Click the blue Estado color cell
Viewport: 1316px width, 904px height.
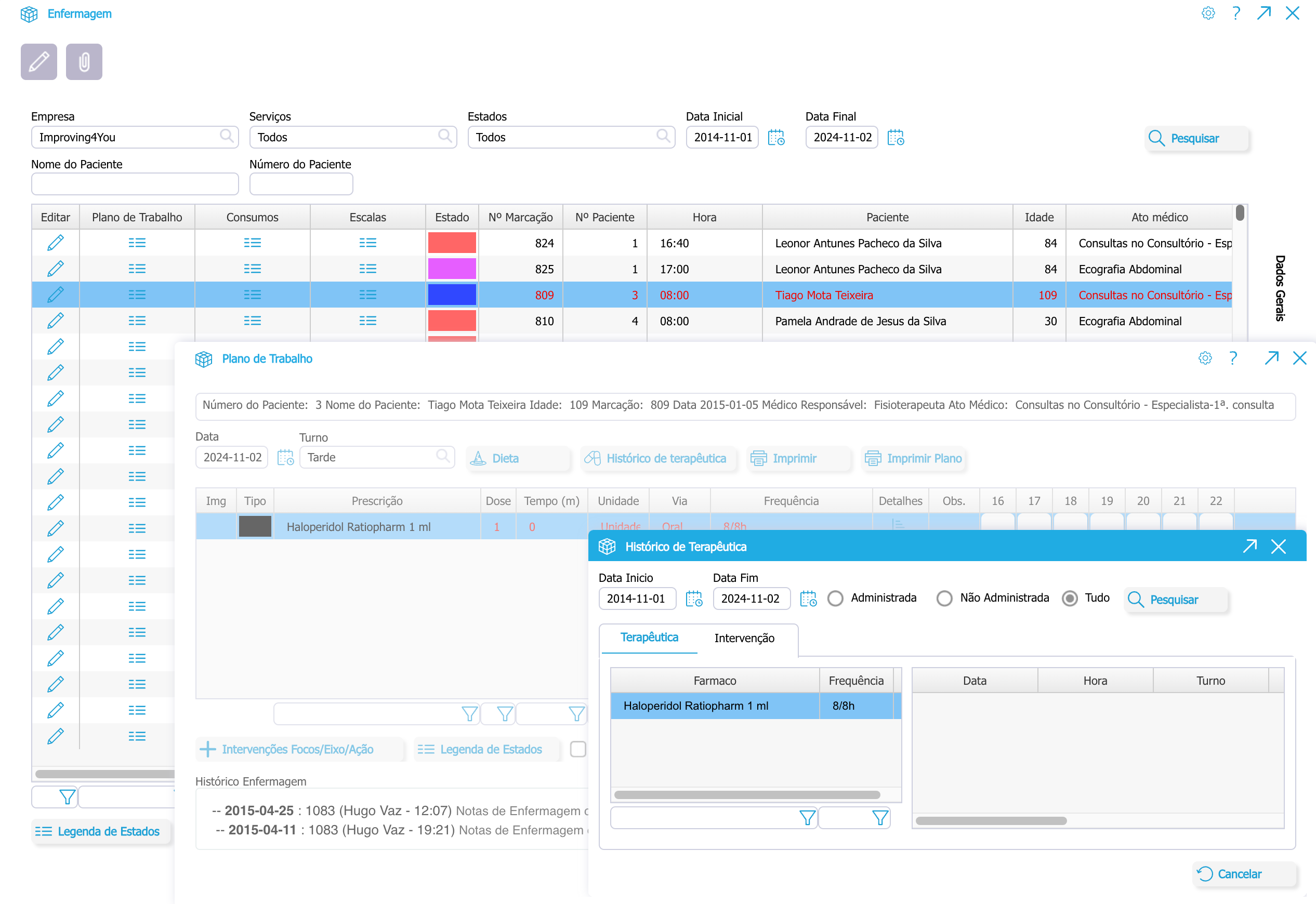(x=452, y=295)
